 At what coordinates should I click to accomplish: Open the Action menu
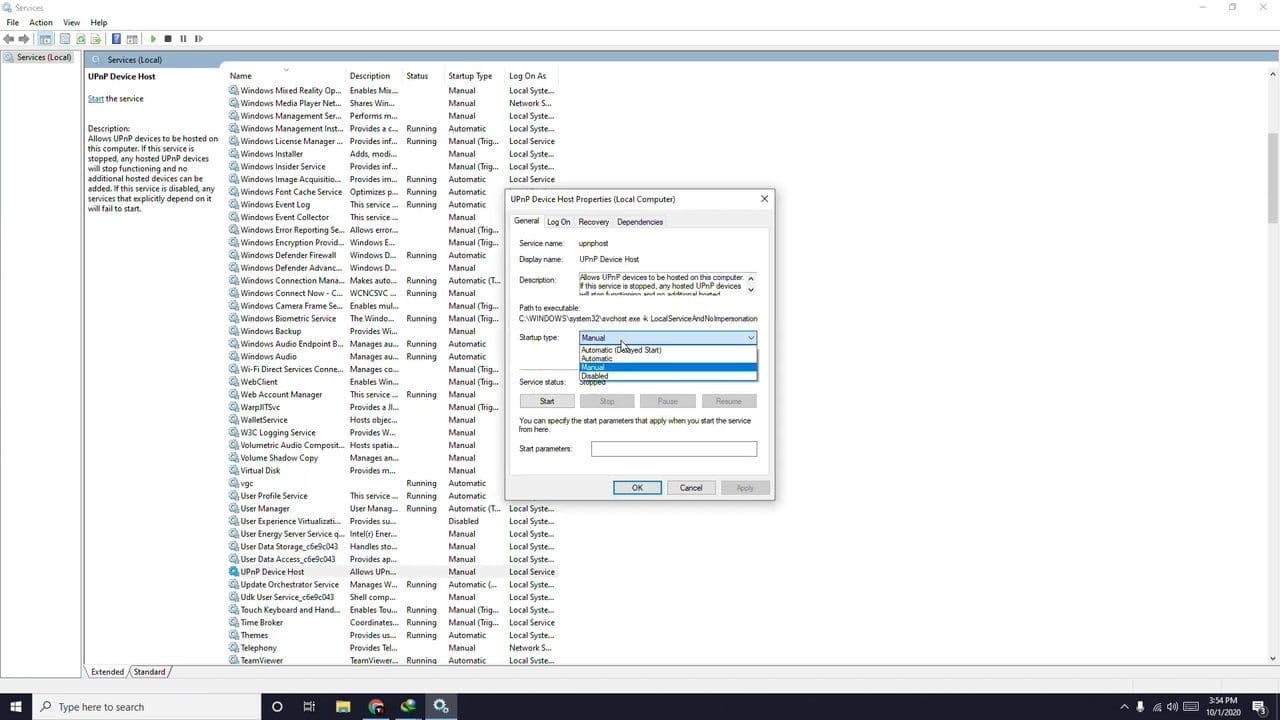tap(41, 22)
